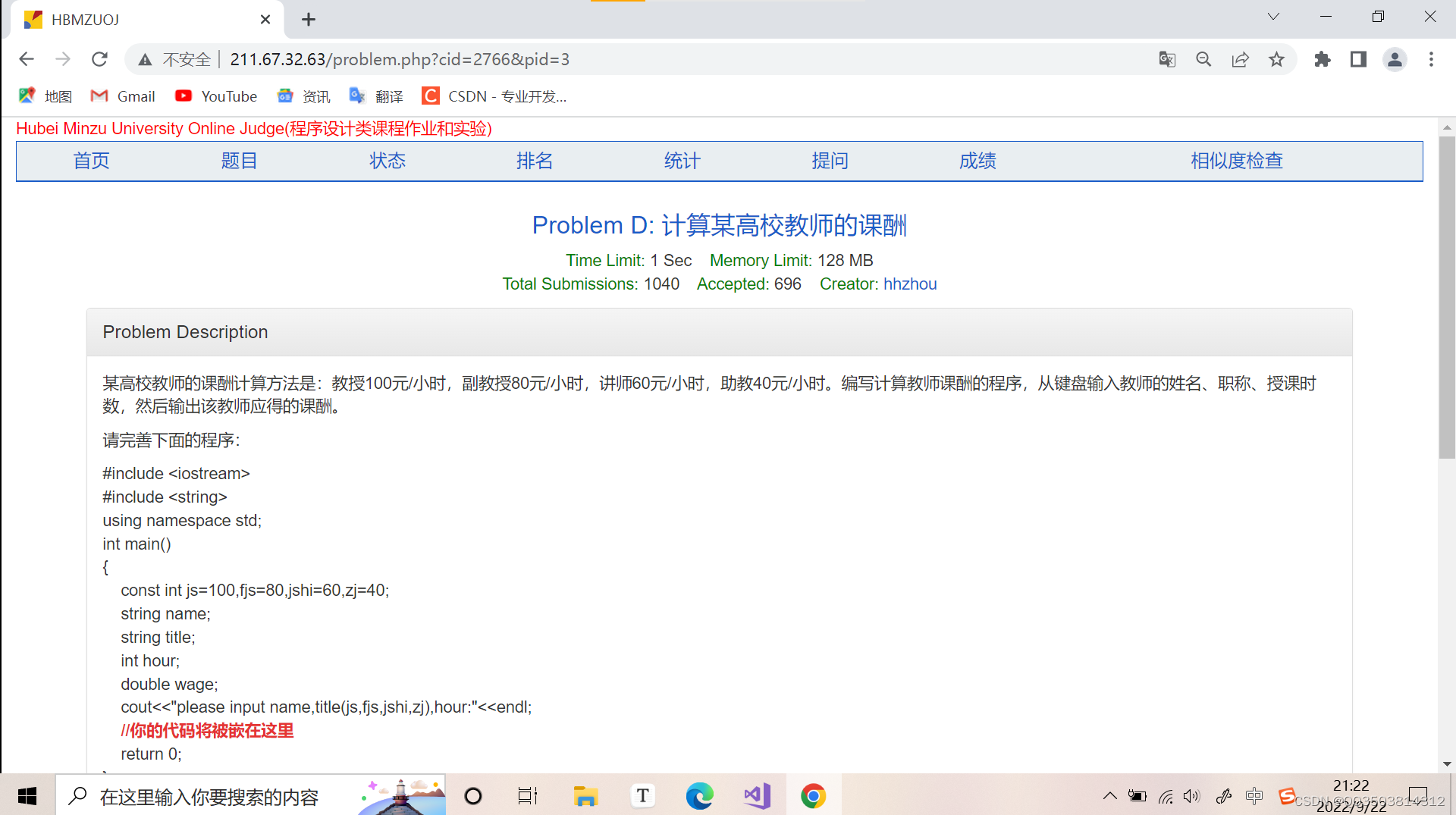Toggle the bookmark star for this page
Viewport: 1456px width, 815px height.
pos(1277,59)
